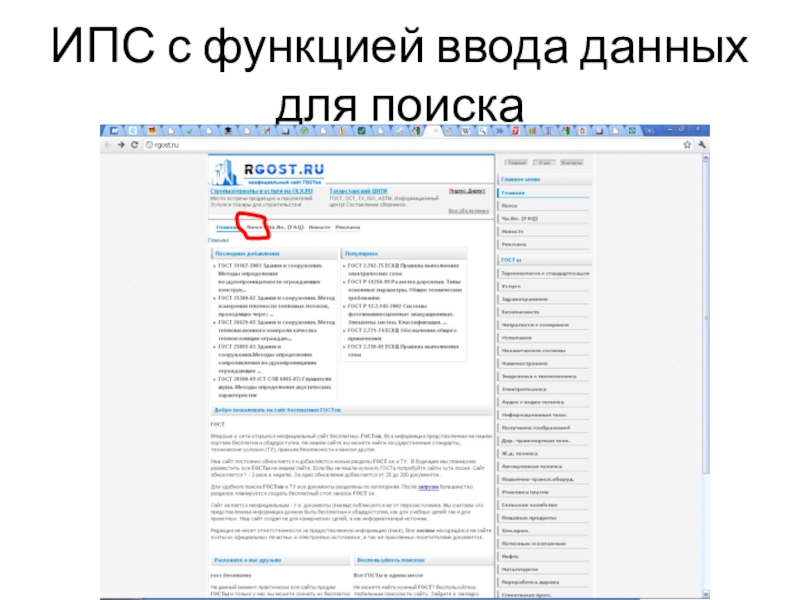Screen dimensions: 800x600
Task: Open the browser wrench settings menu
Action: click(x=702, y=145)
